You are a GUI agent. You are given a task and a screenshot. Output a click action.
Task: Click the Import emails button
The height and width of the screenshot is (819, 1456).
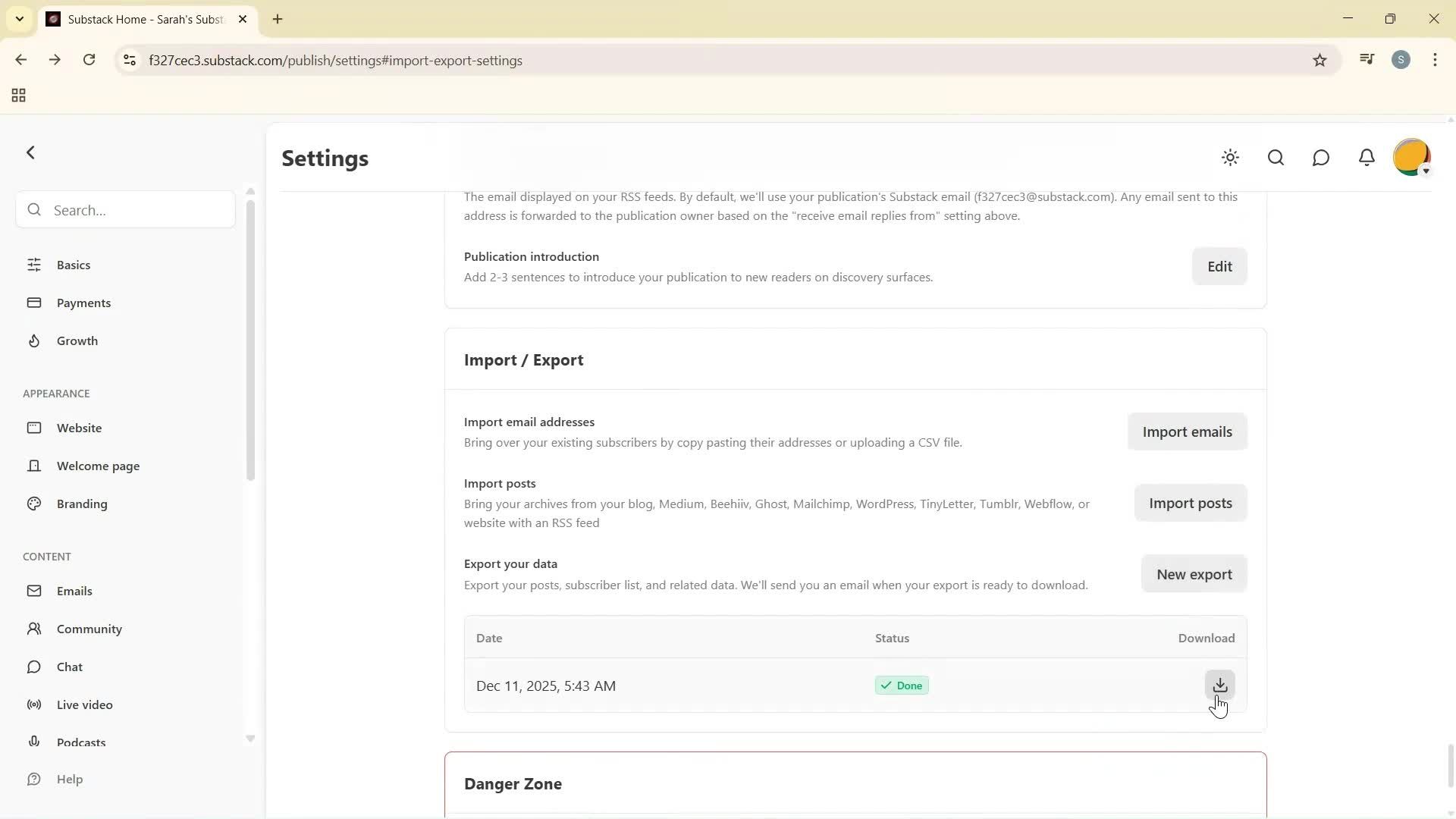point(1187,431)
